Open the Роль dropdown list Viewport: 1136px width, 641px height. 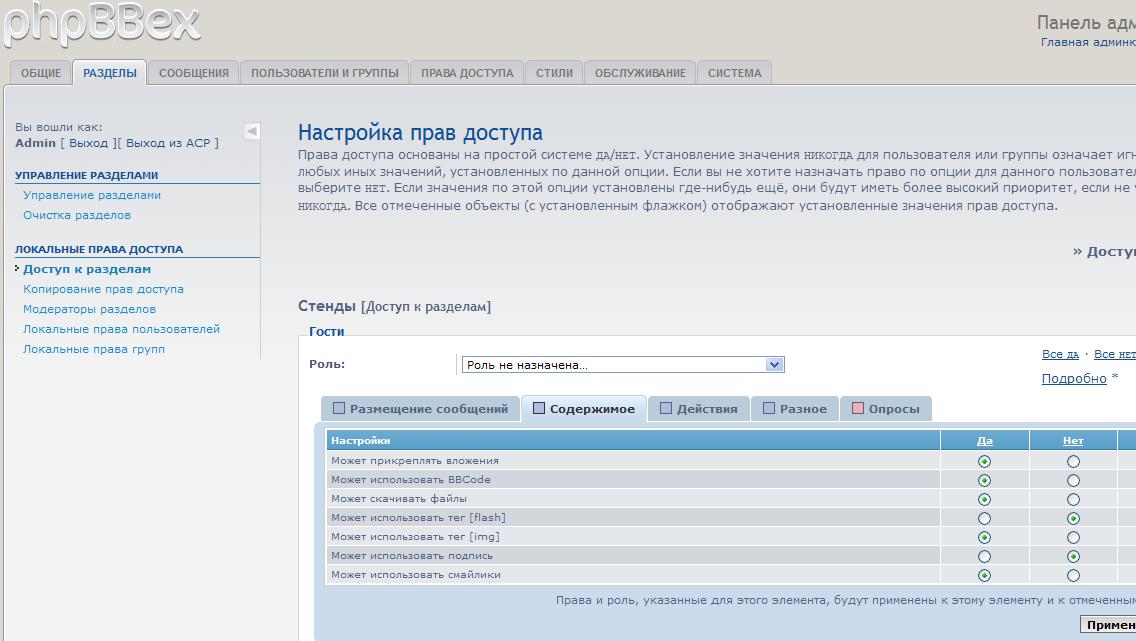[x=773, y=365]
